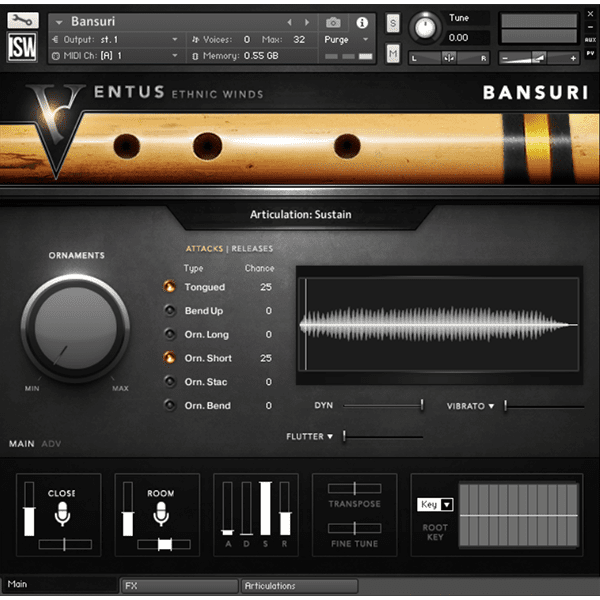Select previous instrument with left arrow
The height and width of the screenshot is (600, 600).
[291, 22]
